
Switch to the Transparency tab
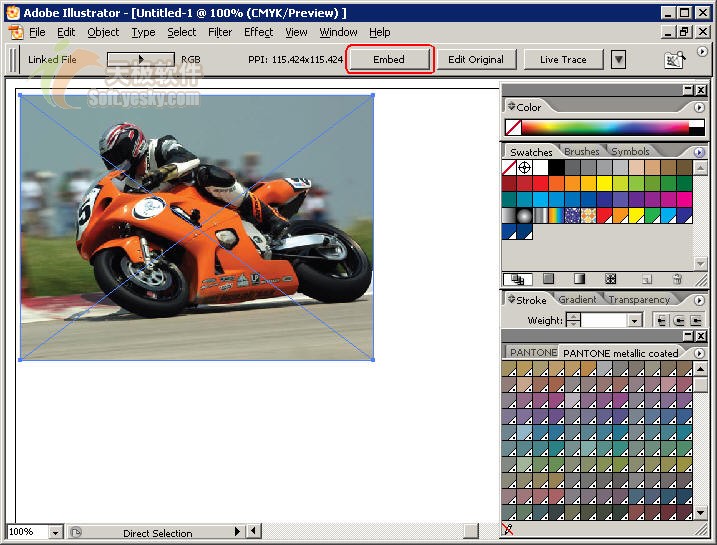[x=639, y=299]
